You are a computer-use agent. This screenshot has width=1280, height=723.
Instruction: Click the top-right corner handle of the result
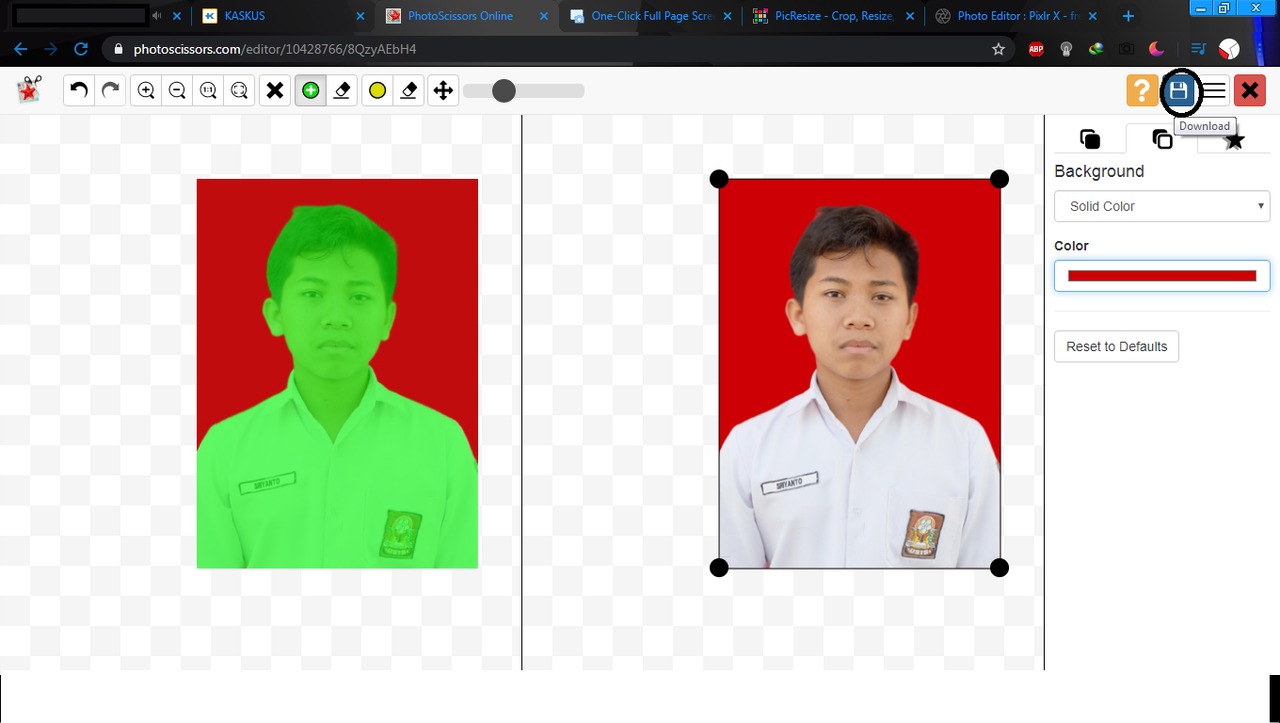999,179
